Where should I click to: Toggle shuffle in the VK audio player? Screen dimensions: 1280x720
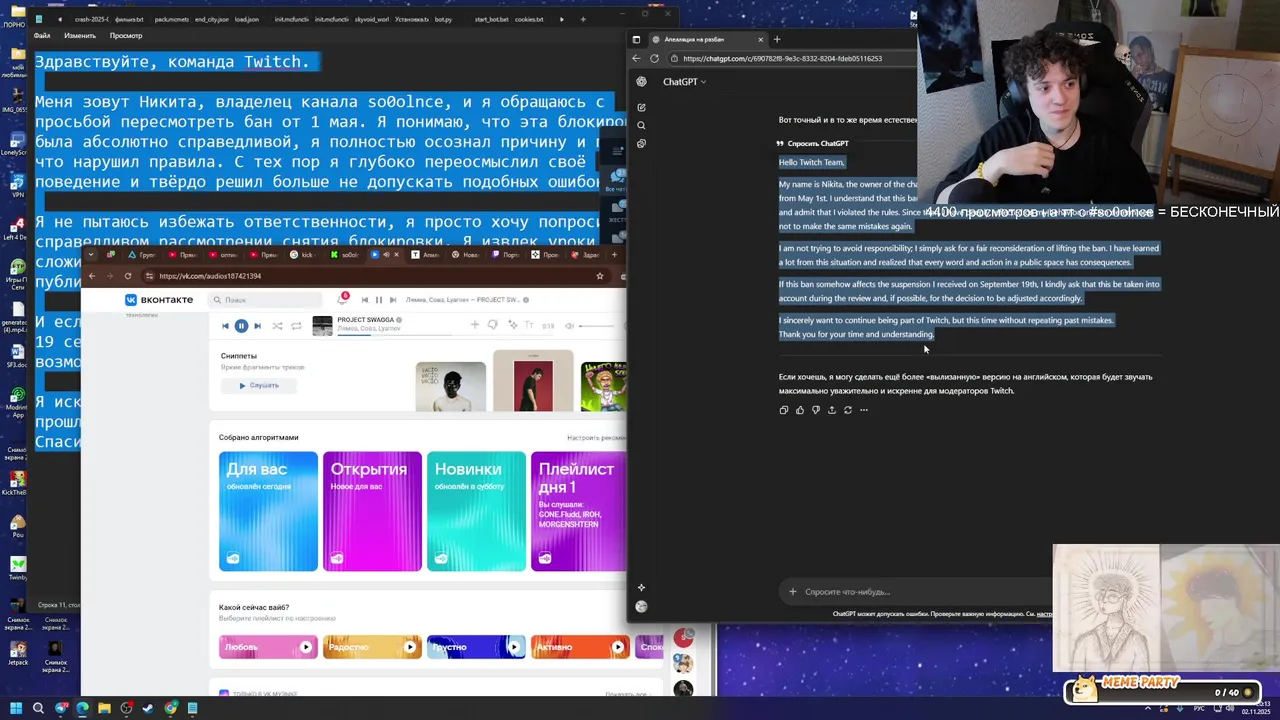point(277,326)
